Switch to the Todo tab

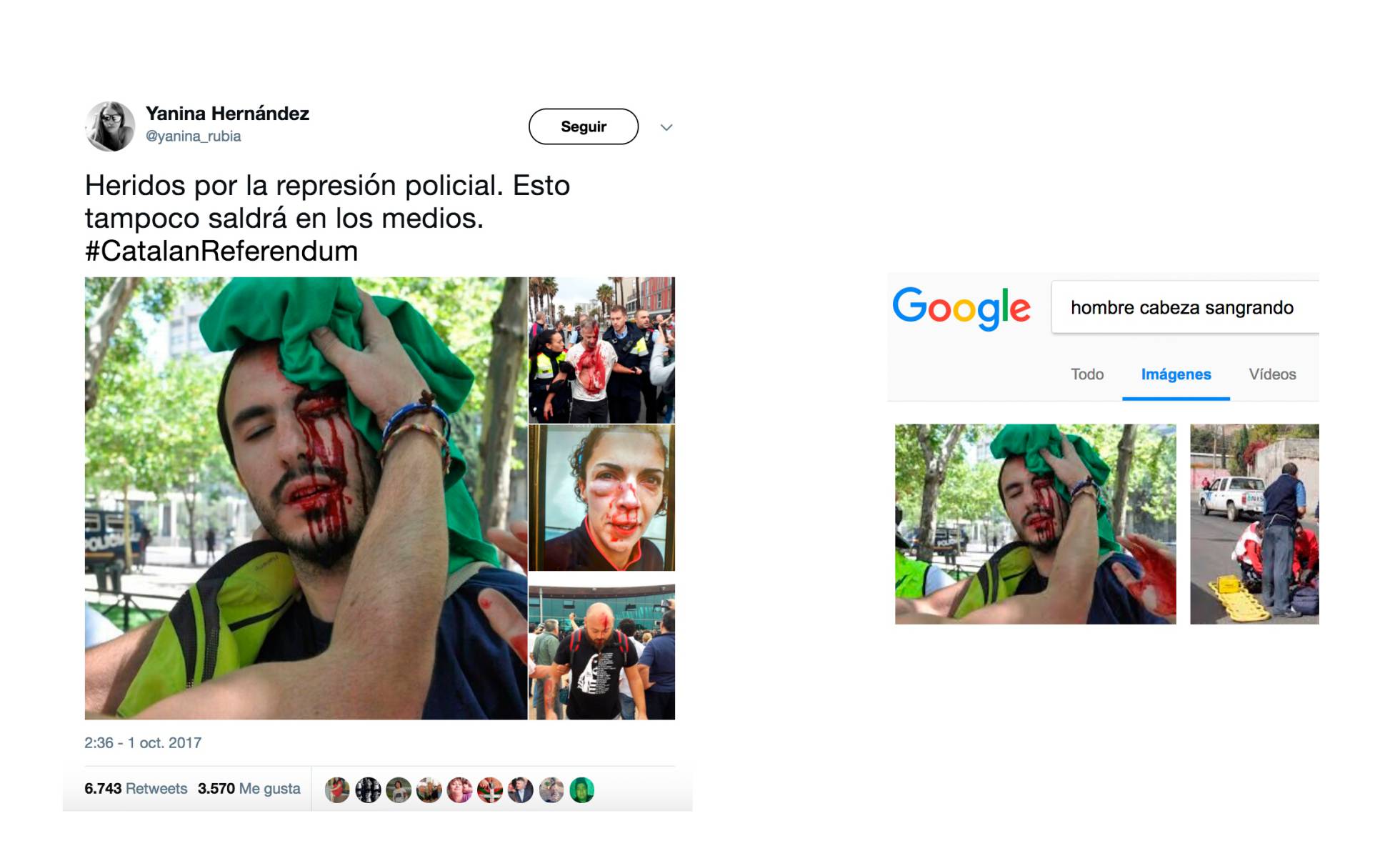point(1087,374)
